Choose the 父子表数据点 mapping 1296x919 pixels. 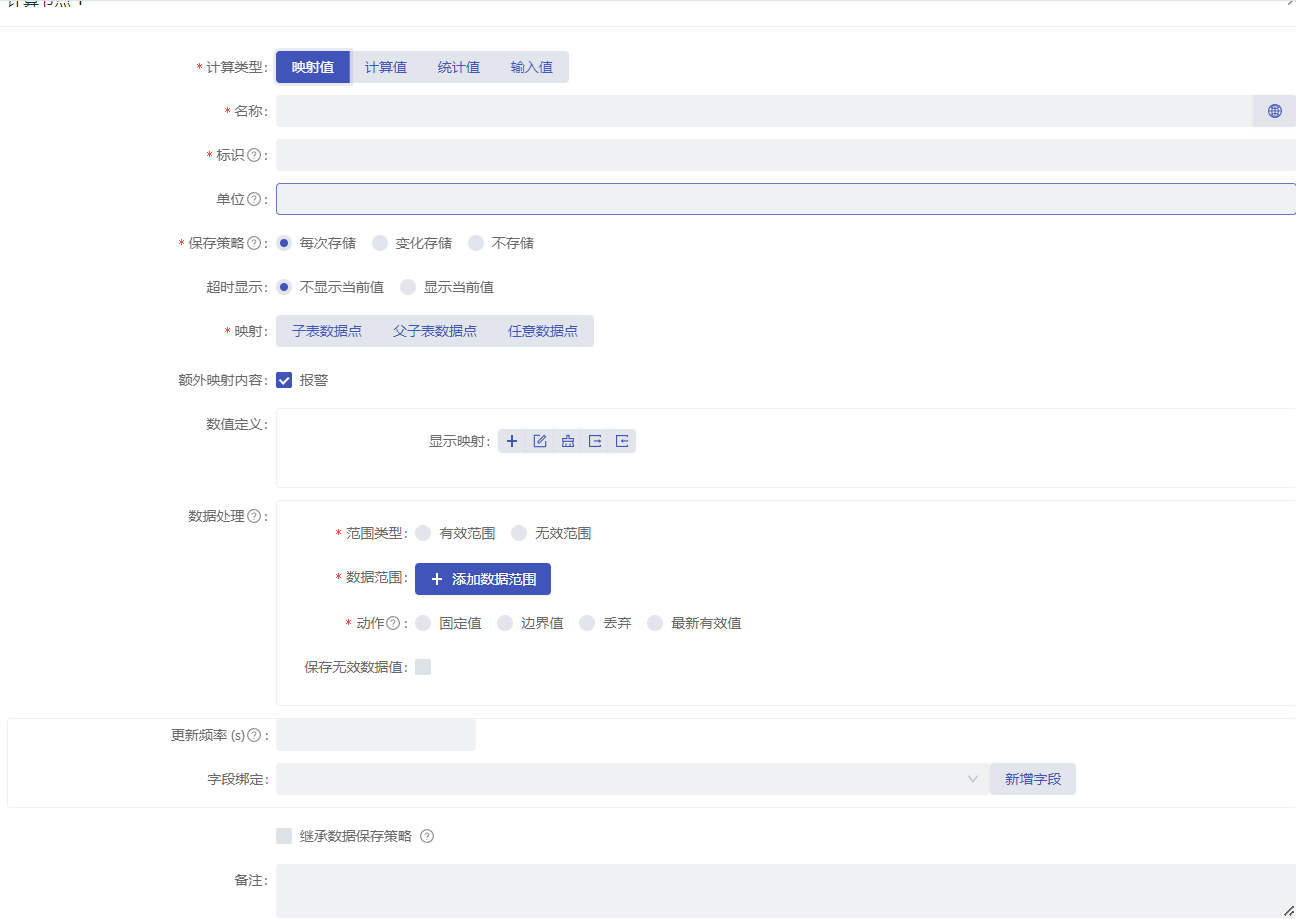point(435,331)
